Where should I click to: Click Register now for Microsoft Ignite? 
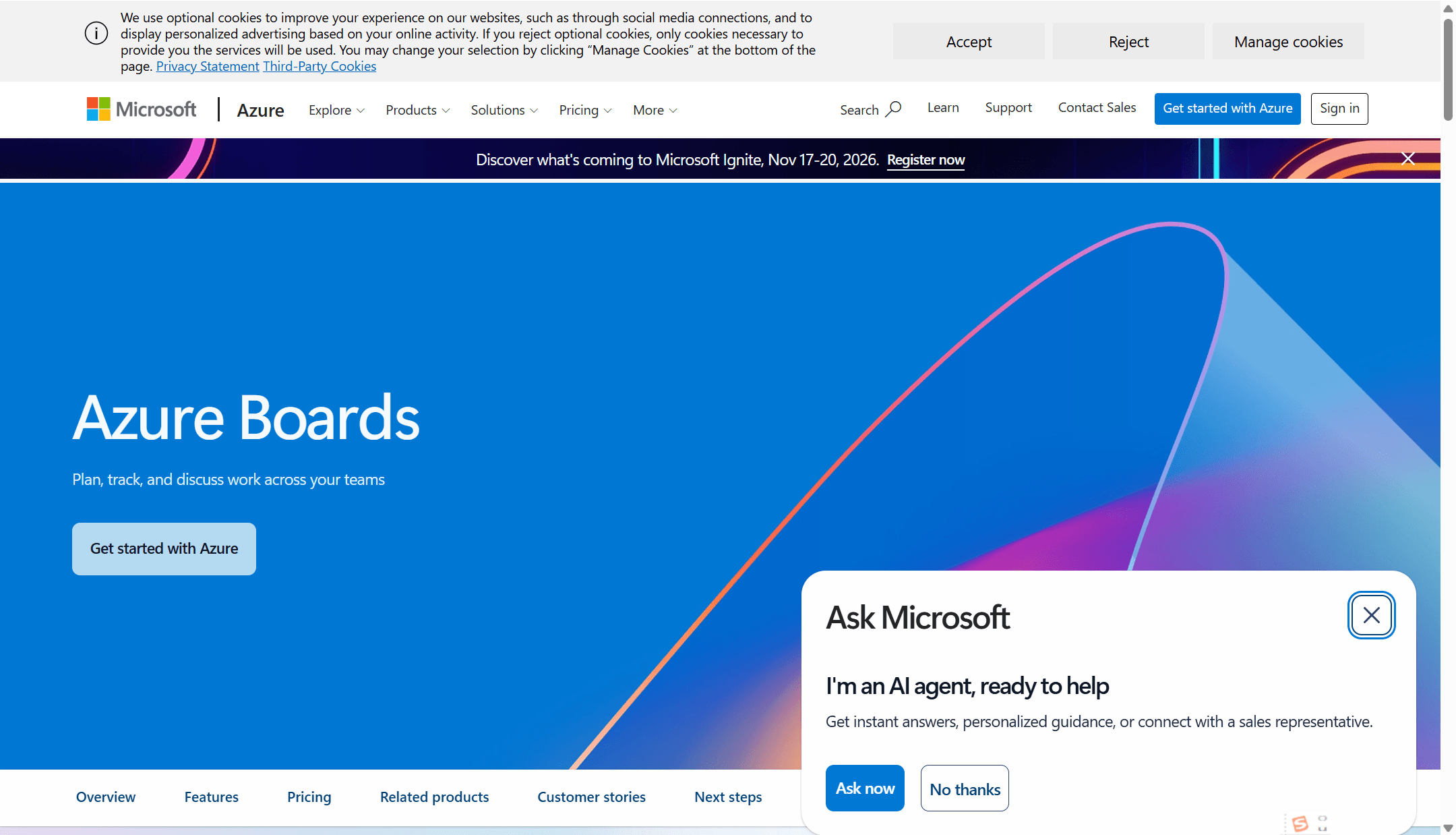[926, 160]
